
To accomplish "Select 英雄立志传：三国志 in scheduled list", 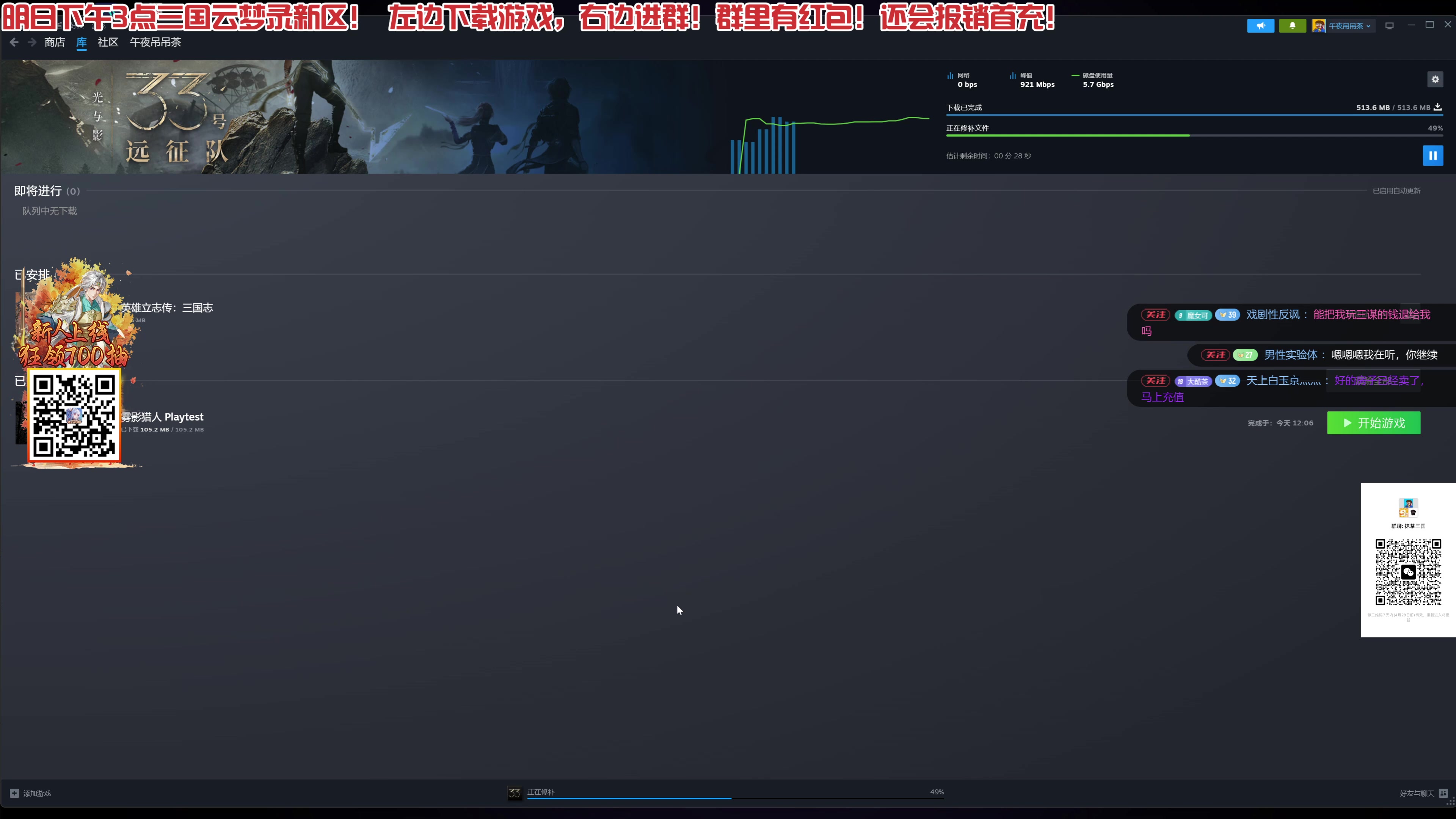I will click(167, 308).
